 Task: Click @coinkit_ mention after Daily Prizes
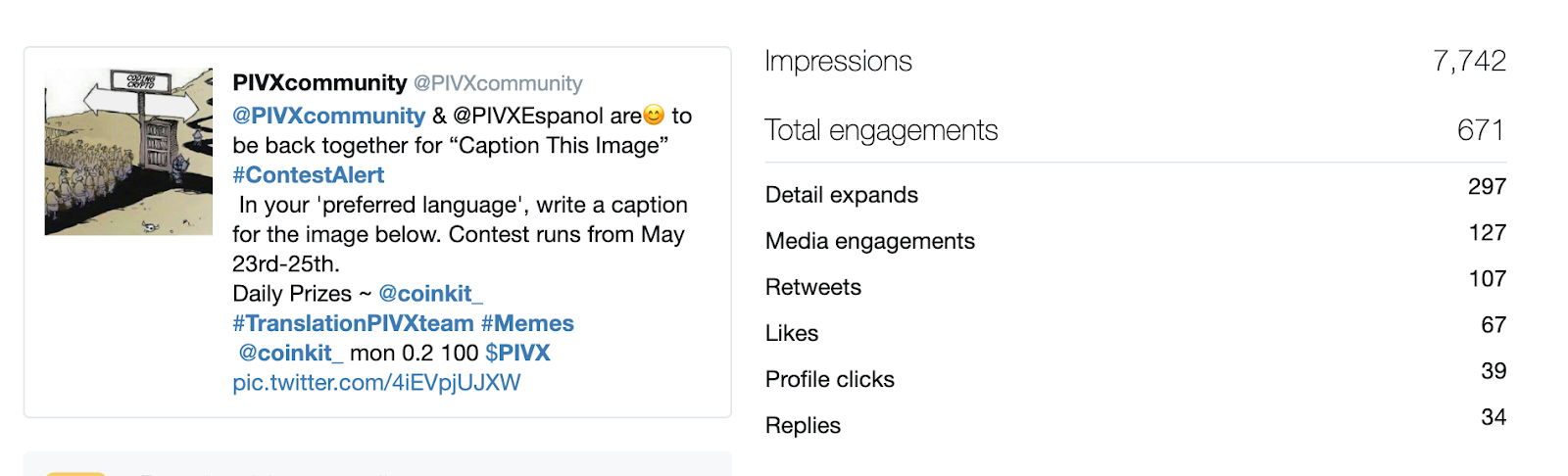(x=430, y=294)
